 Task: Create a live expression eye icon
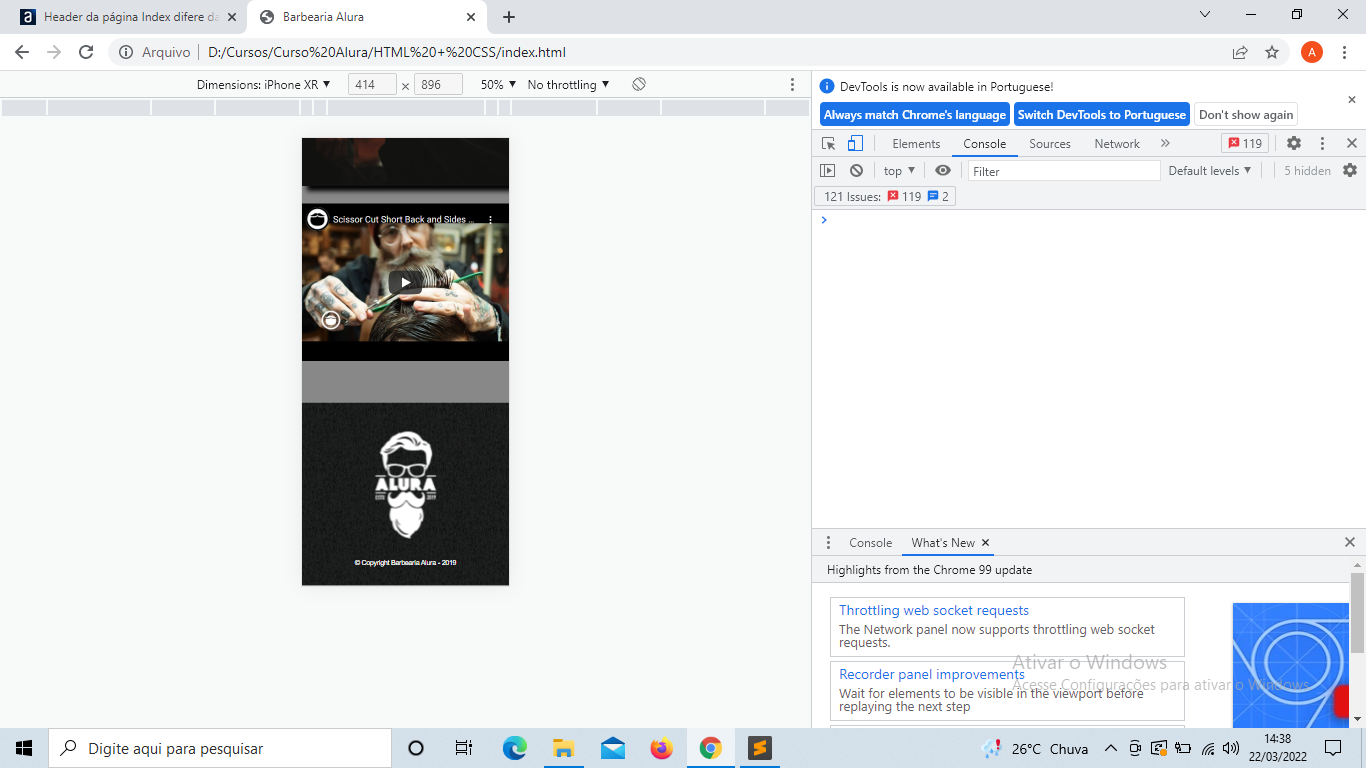coord(943,171)
